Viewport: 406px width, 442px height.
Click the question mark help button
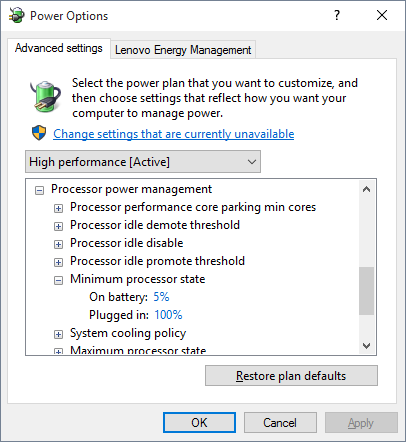pyautogui.click(x=337, y=15)
